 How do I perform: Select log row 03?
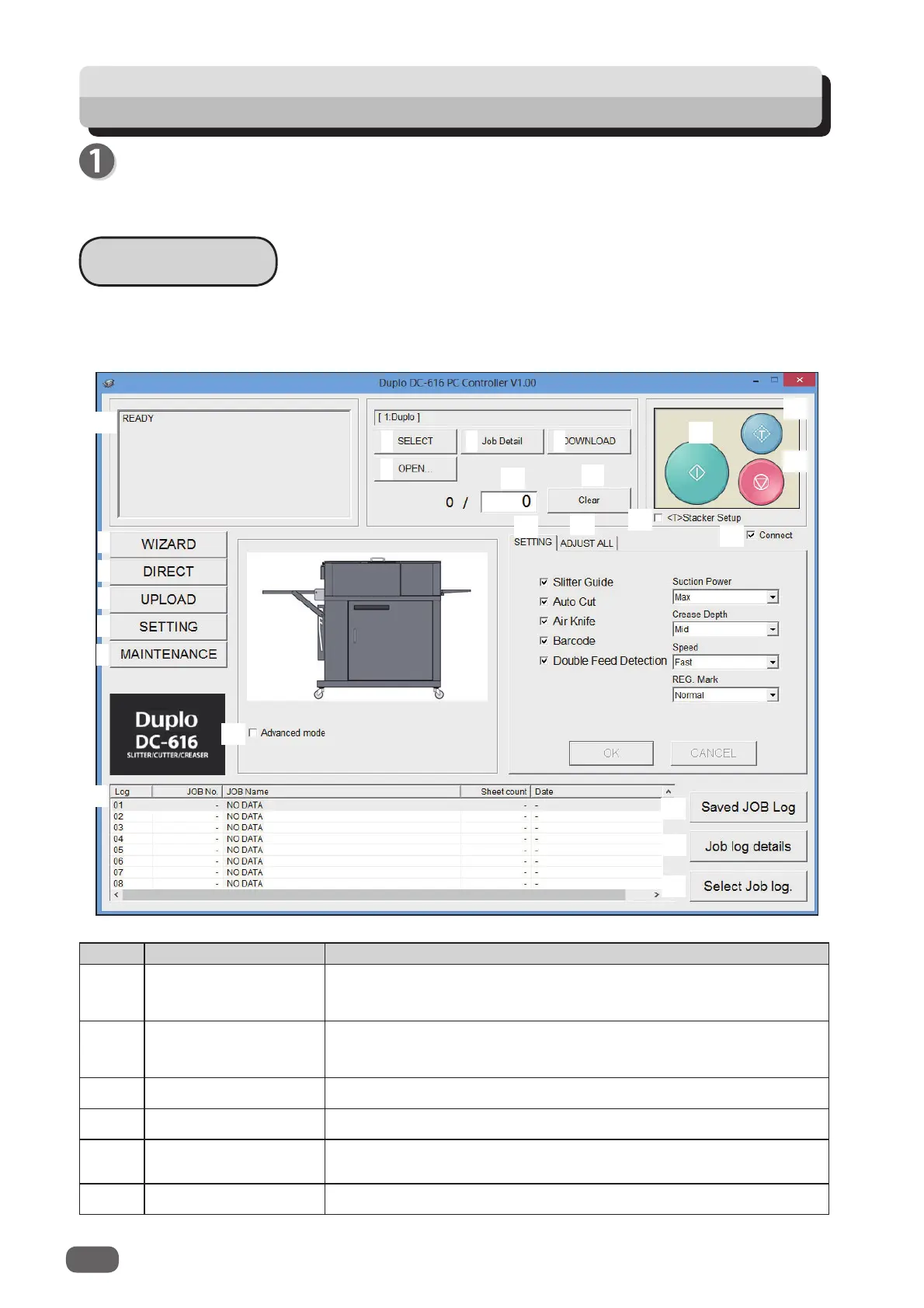point(387,827)
